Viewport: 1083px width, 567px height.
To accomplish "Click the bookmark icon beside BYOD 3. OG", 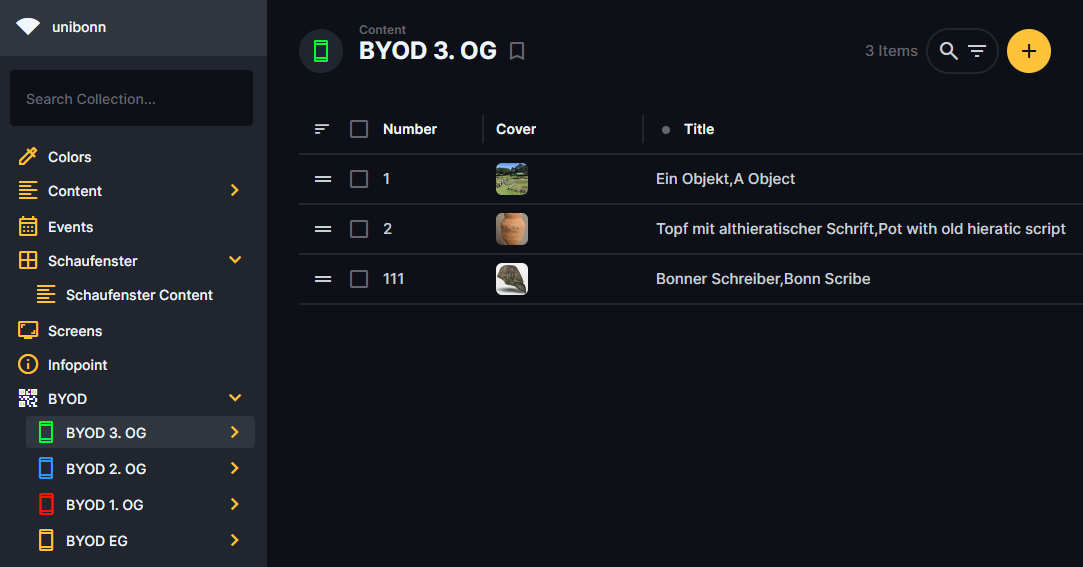I will pos(517,51).
